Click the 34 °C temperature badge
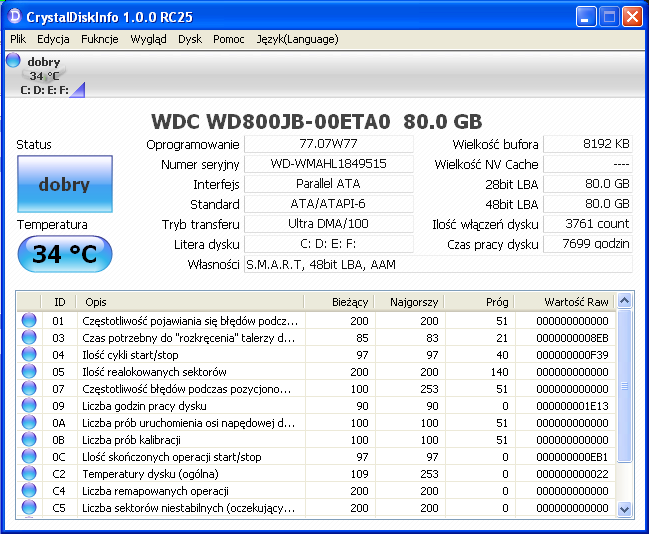The width and height of the screenshot is (649, 534). pos(65,254)
